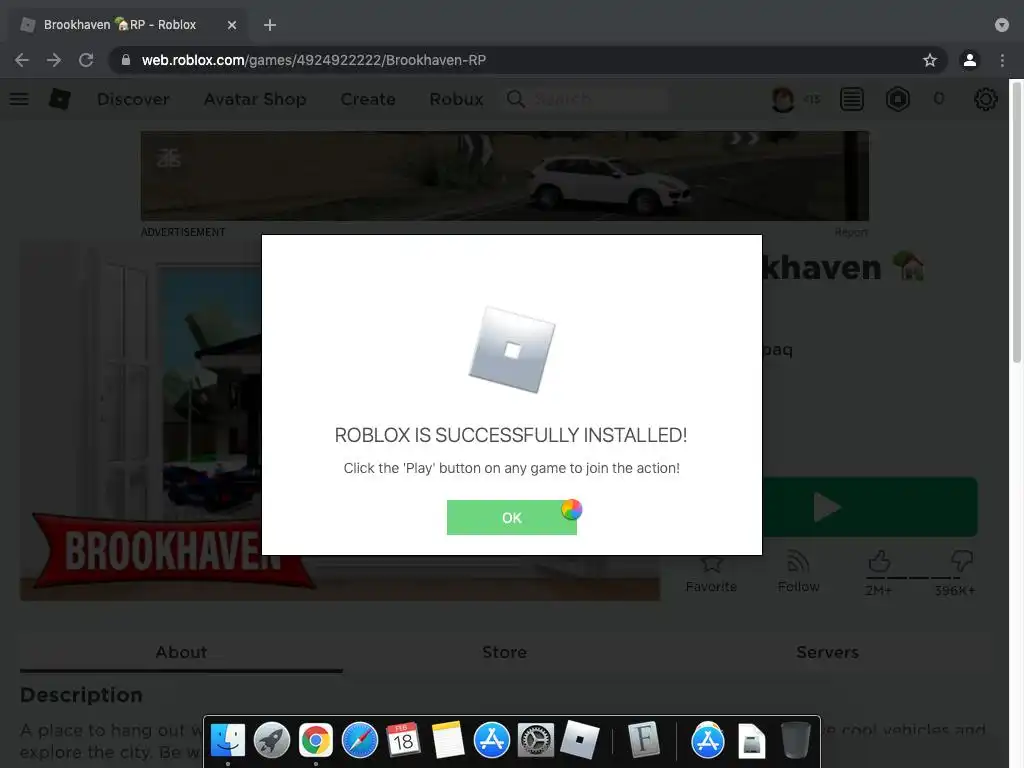This screenshot has width=1024, height=768.
Task: Select the Brookhaven RP - Roblox tab
Action: [x=128, y=25]
